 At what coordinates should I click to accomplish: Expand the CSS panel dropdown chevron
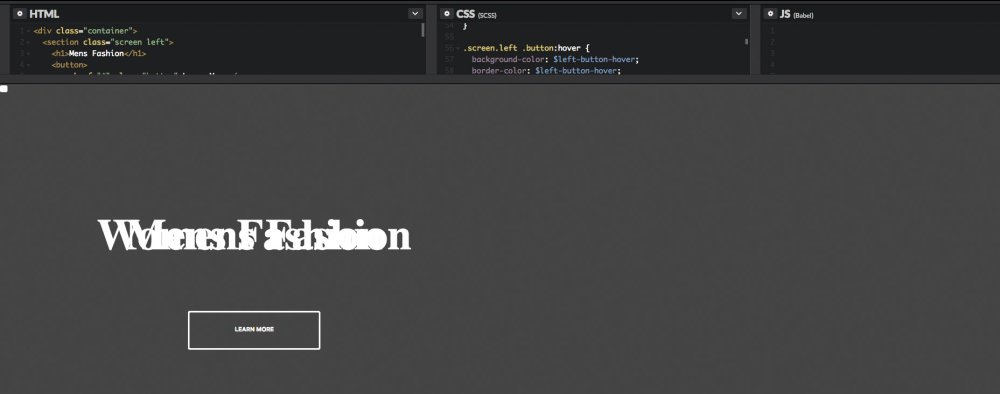[739, 13]
